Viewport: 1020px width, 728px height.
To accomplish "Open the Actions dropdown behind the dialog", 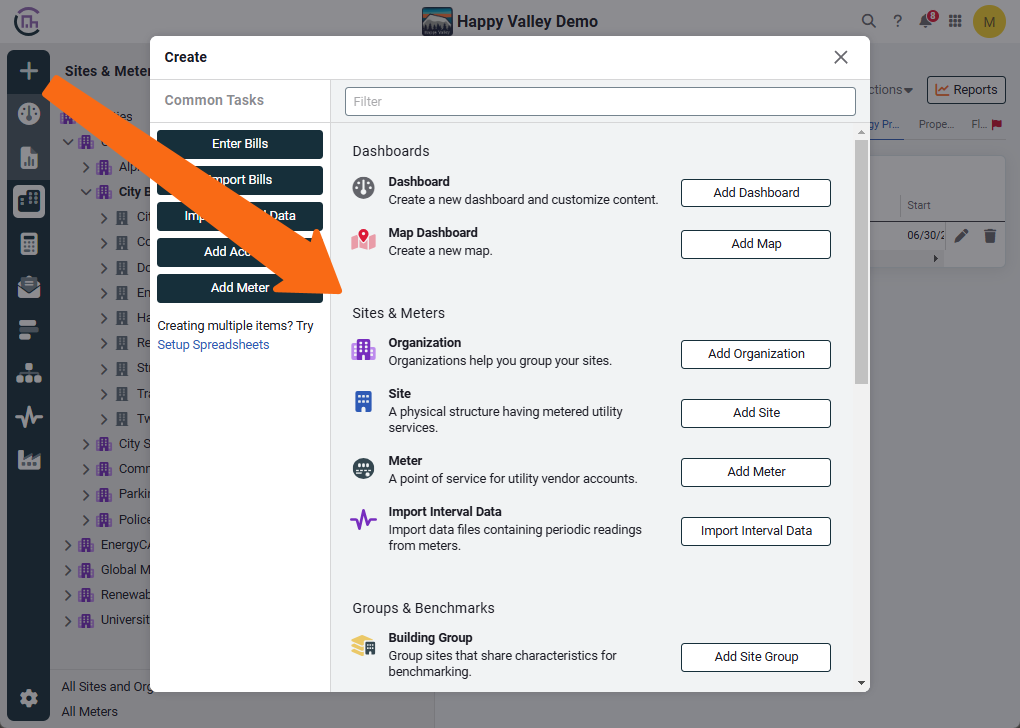I will click(x=891, y=90).
